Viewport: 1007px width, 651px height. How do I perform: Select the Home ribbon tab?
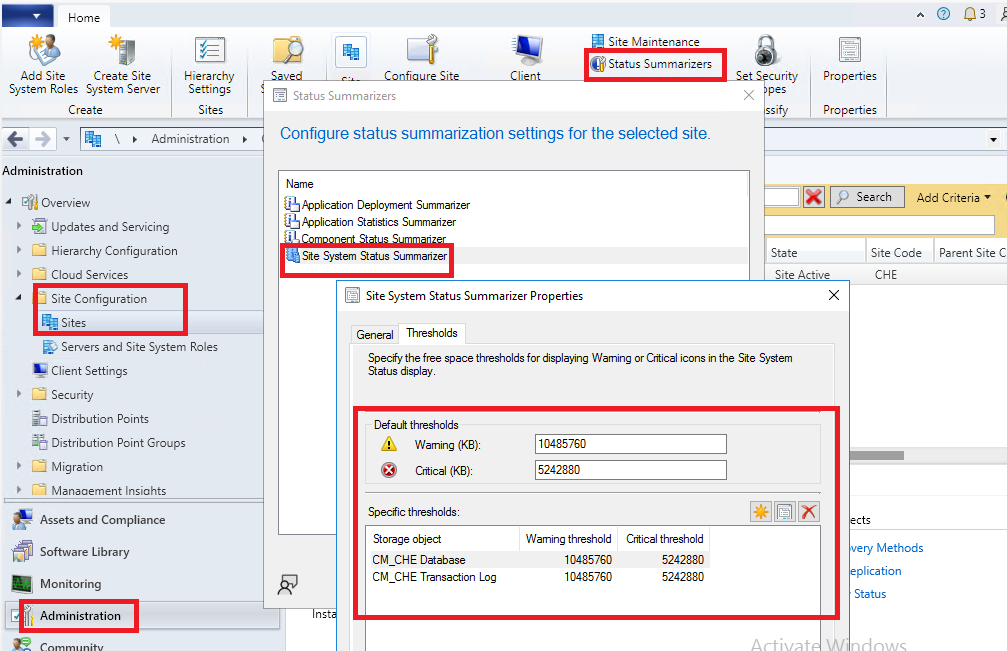[x=83, y=16]
